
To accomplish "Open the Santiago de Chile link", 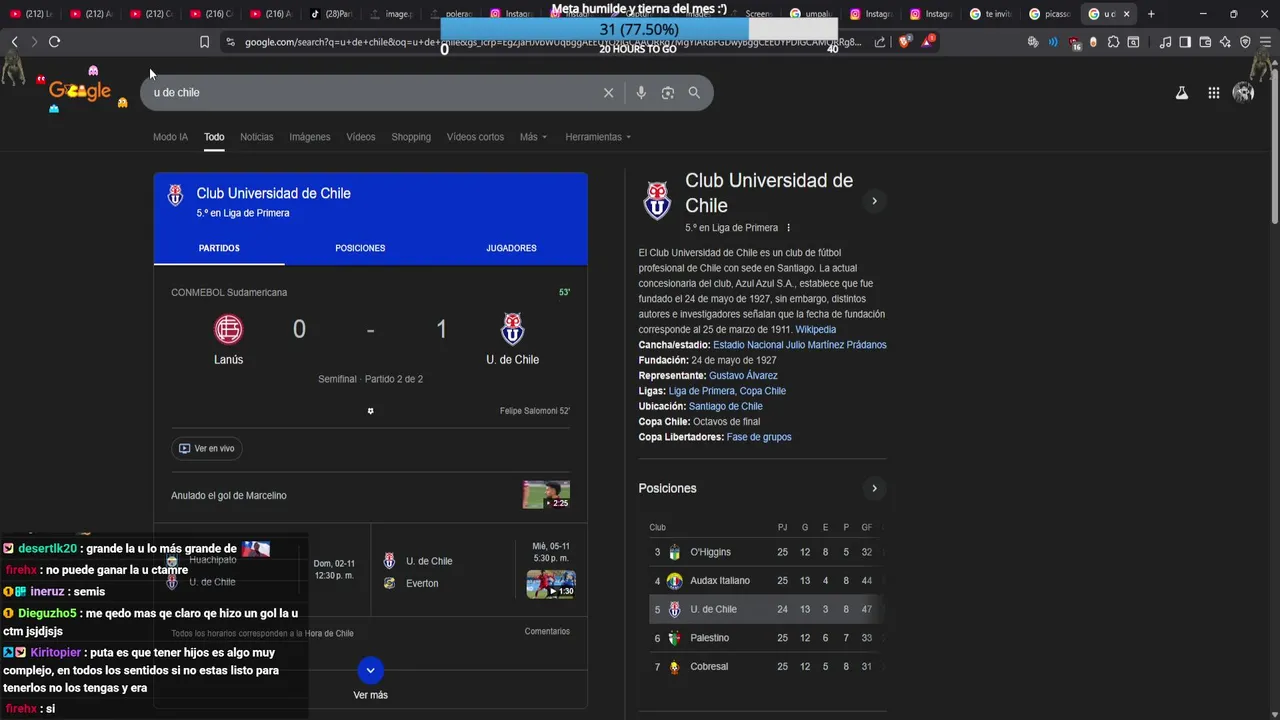I will pos(726,407).
